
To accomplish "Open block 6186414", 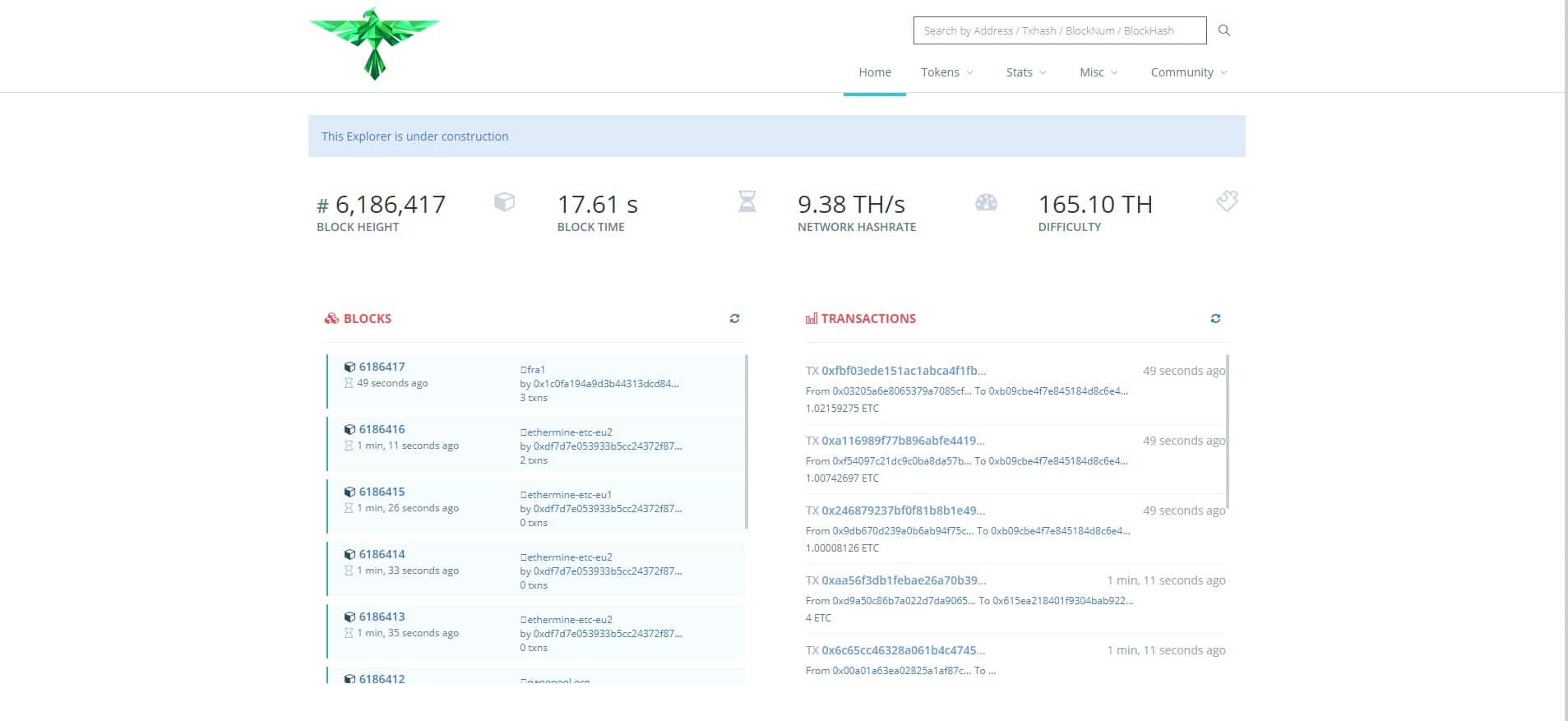I will [x=382, y=554].
